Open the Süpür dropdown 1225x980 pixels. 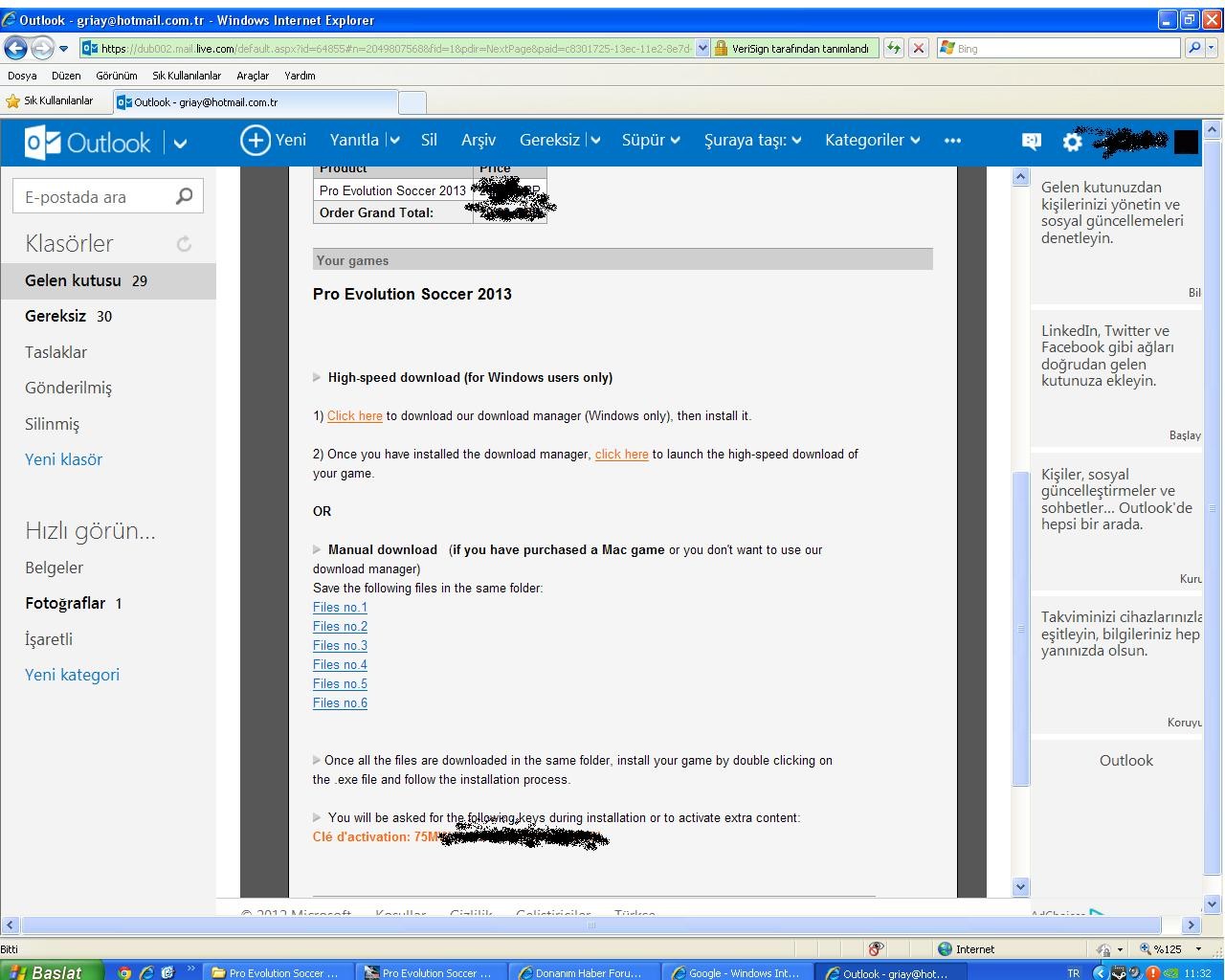click(x=651, y=140)
